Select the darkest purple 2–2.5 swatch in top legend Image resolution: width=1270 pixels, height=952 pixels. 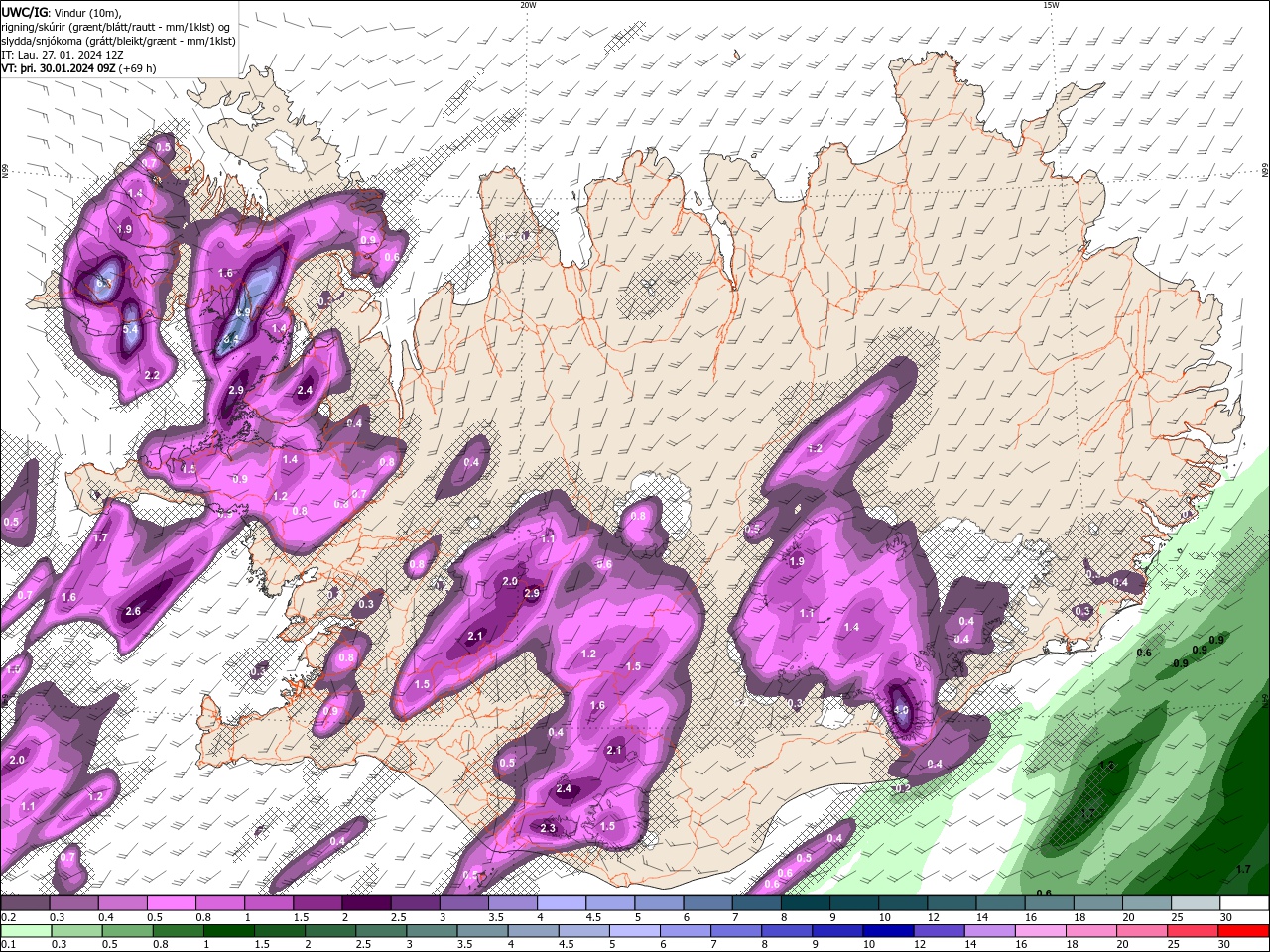tap(366, 903)
